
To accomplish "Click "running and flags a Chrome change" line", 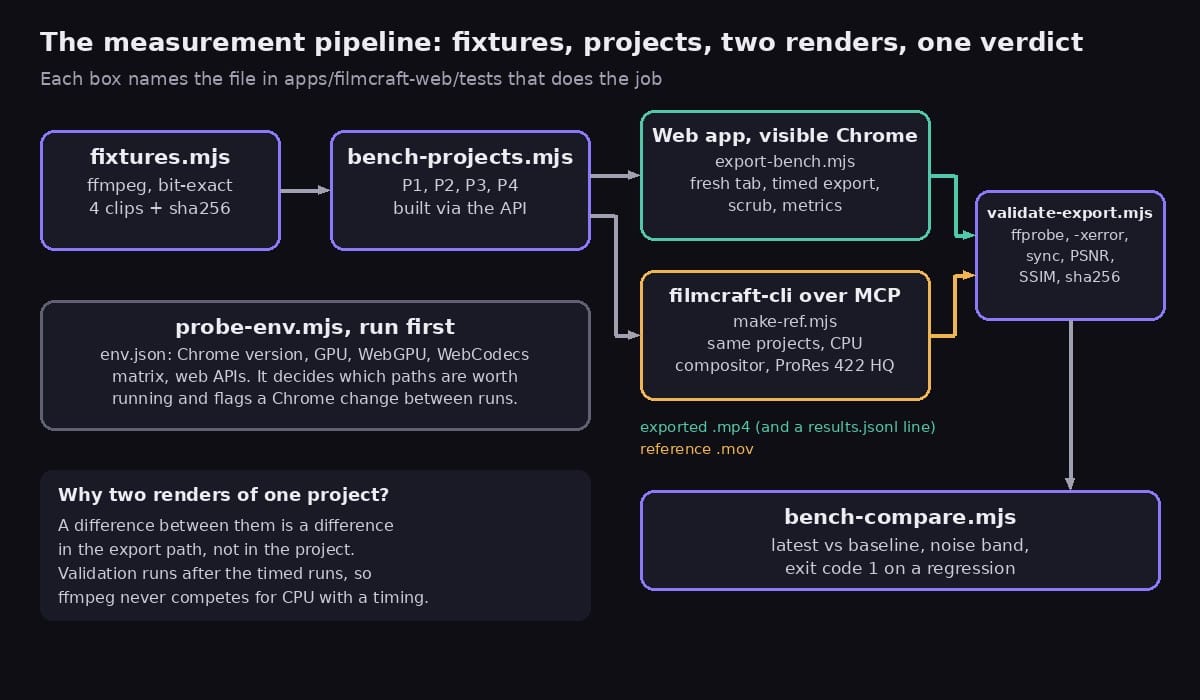I will (315, 399).
